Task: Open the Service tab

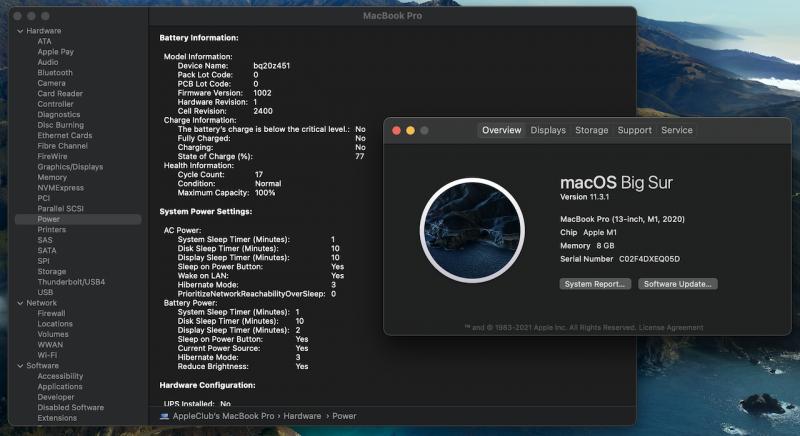Action: 677,130
